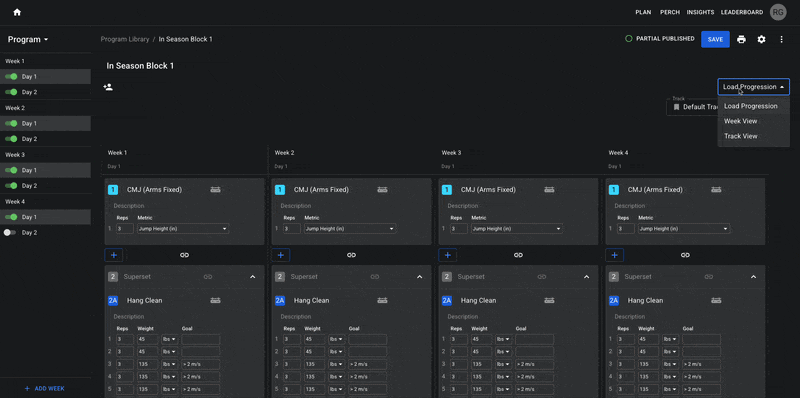This screenshot has height=398, width=800.
Task: Collapse the Load Progression view dropdown
Action: coord(754,87)
